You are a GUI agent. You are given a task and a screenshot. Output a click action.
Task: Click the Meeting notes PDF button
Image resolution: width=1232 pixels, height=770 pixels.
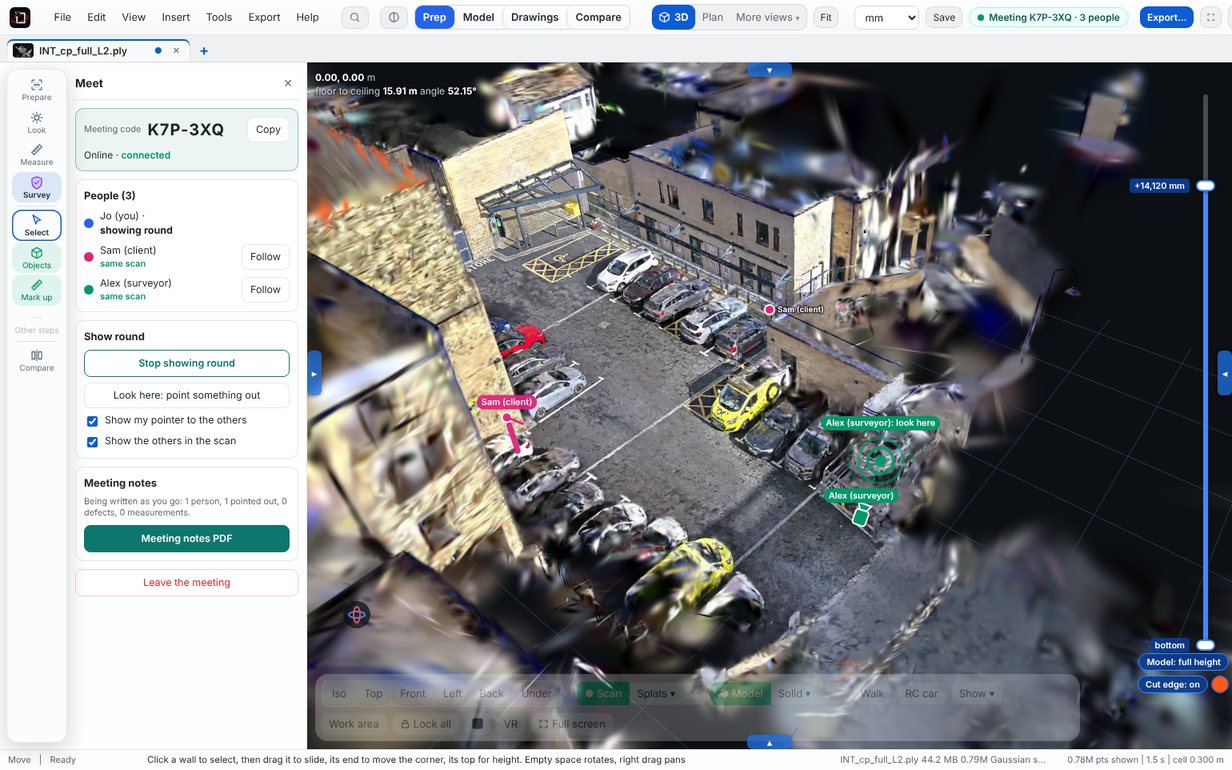pos(187,539)
